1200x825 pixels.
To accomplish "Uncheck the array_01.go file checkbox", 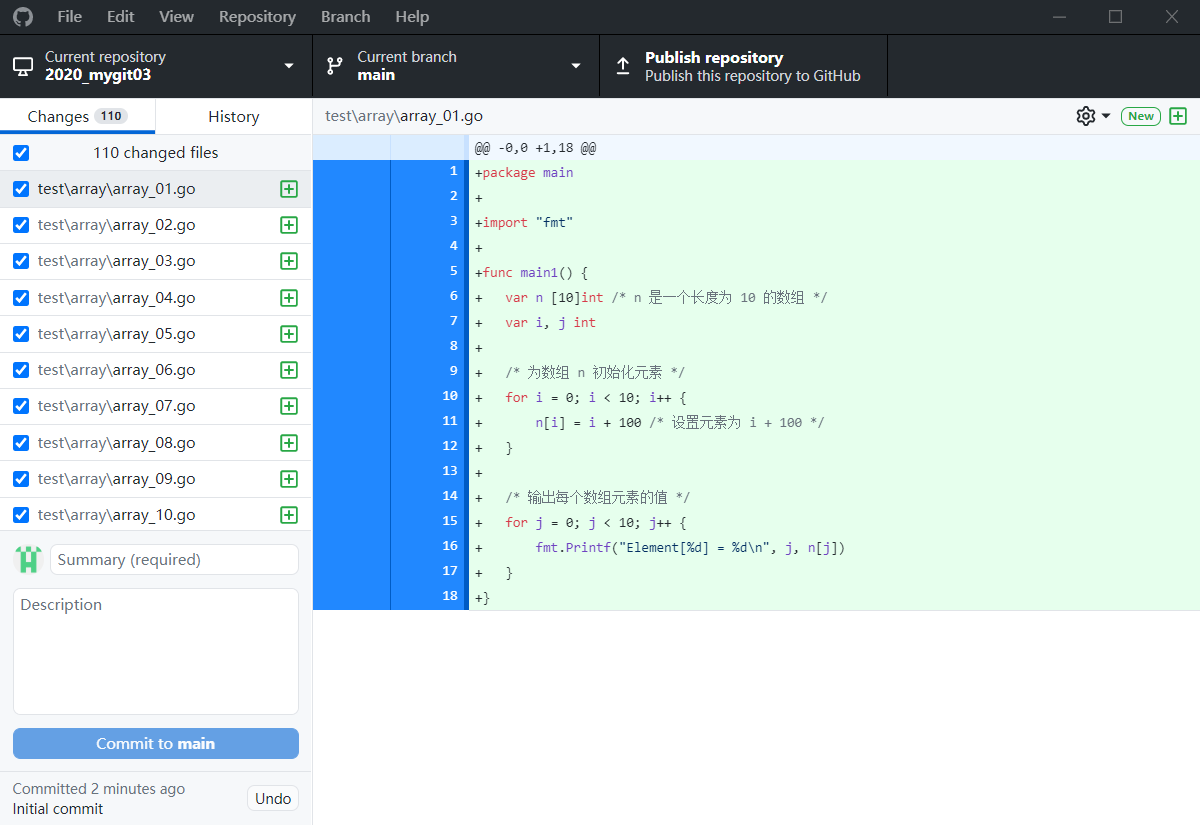I will [x=21, y=189].
